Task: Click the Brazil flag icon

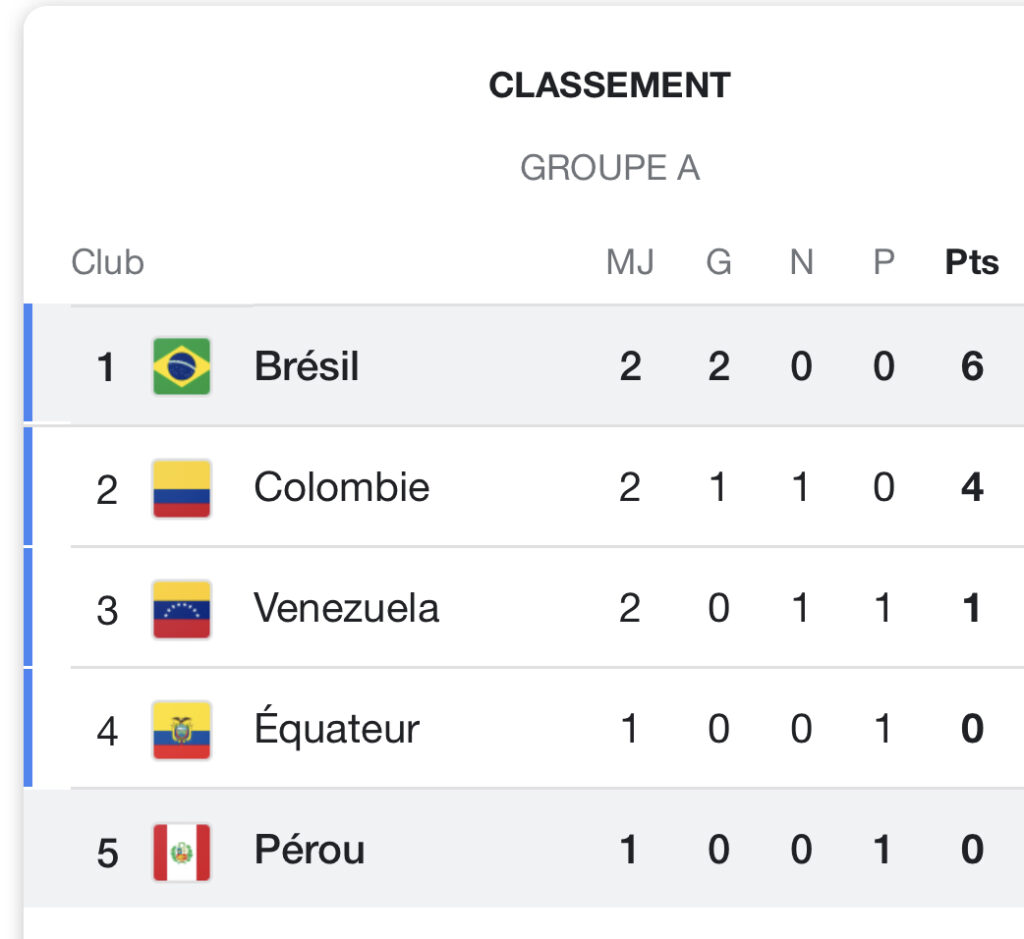Action: pos(182,366)
